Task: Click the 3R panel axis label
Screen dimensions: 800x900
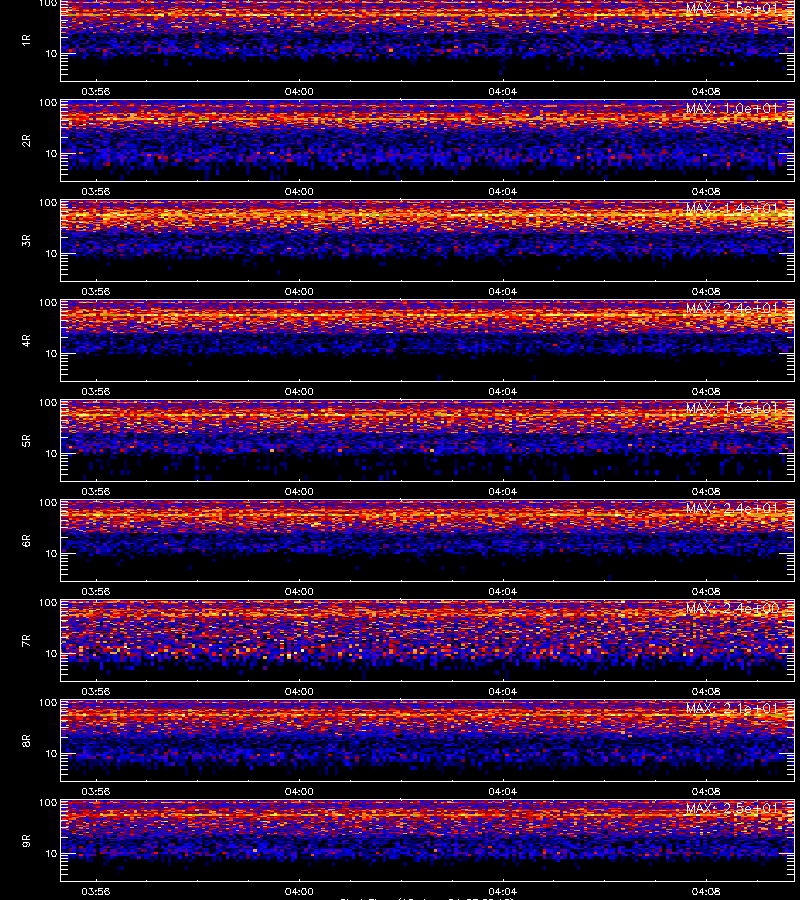Action: click(x=26, y=240)
